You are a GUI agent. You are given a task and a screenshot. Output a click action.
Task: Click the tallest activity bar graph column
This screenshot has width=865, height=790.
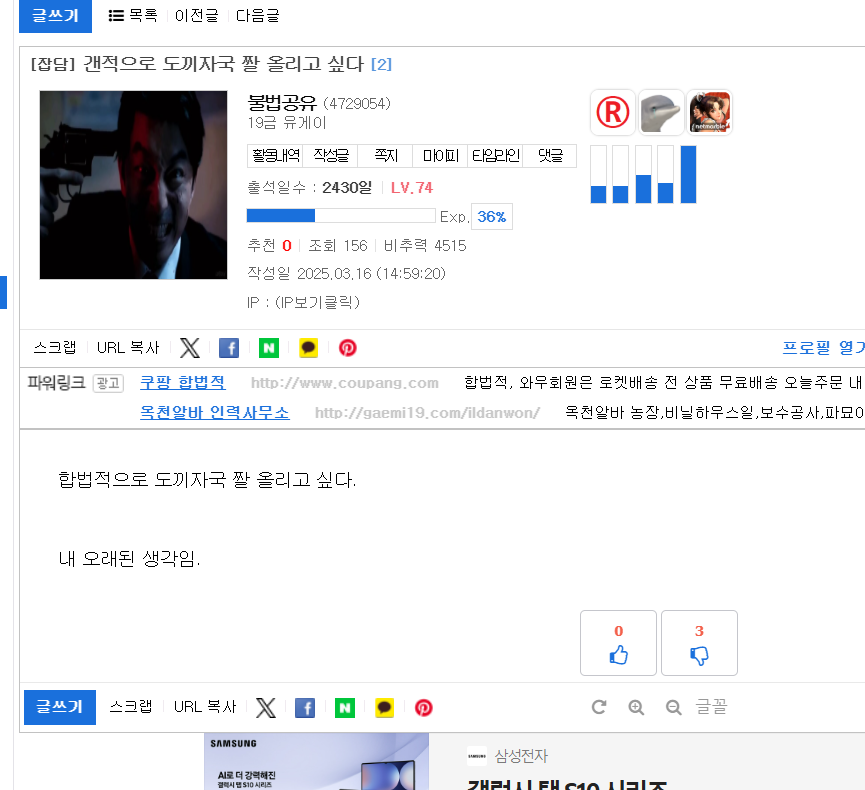point(688,174)
